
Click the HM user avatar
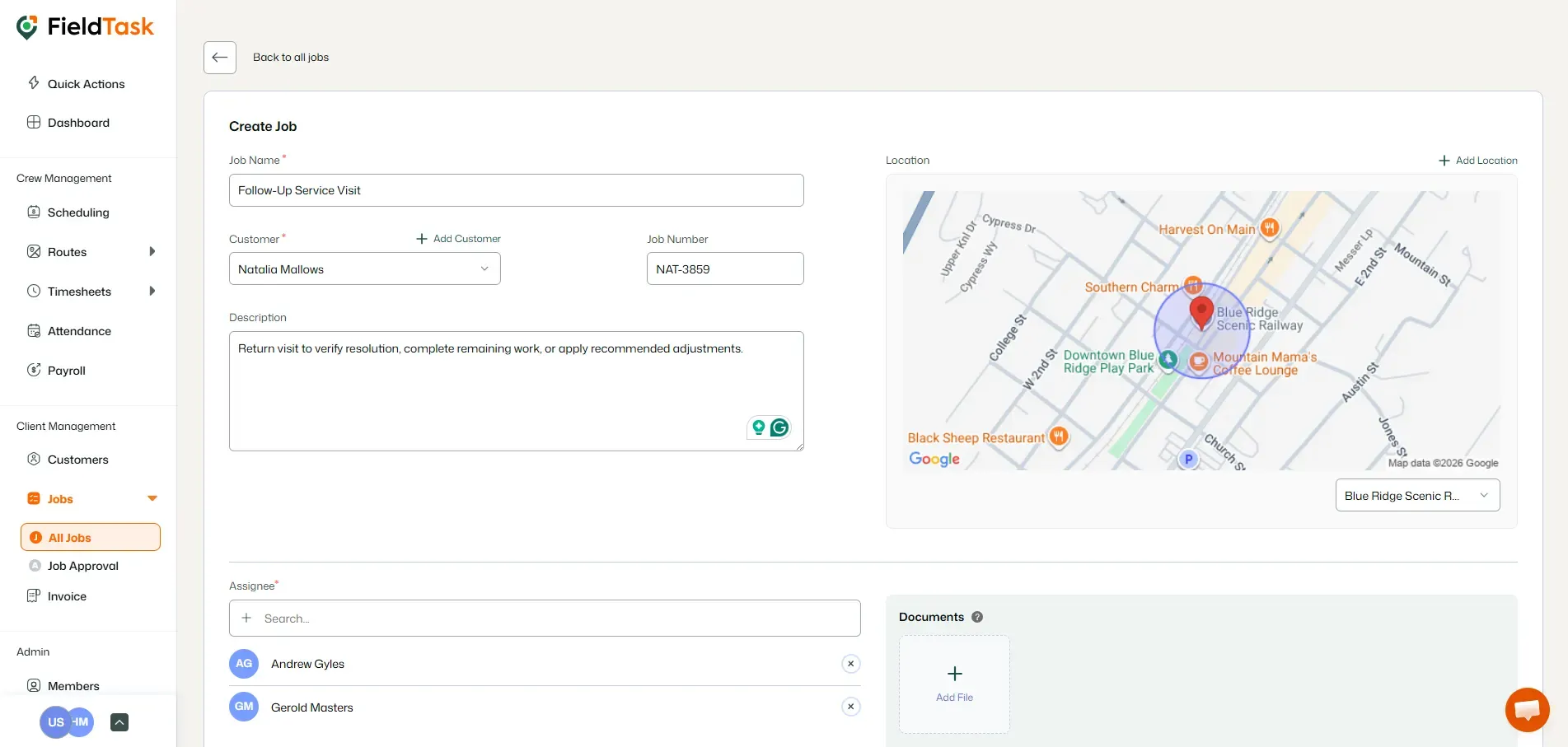click(x=82, y=721)
